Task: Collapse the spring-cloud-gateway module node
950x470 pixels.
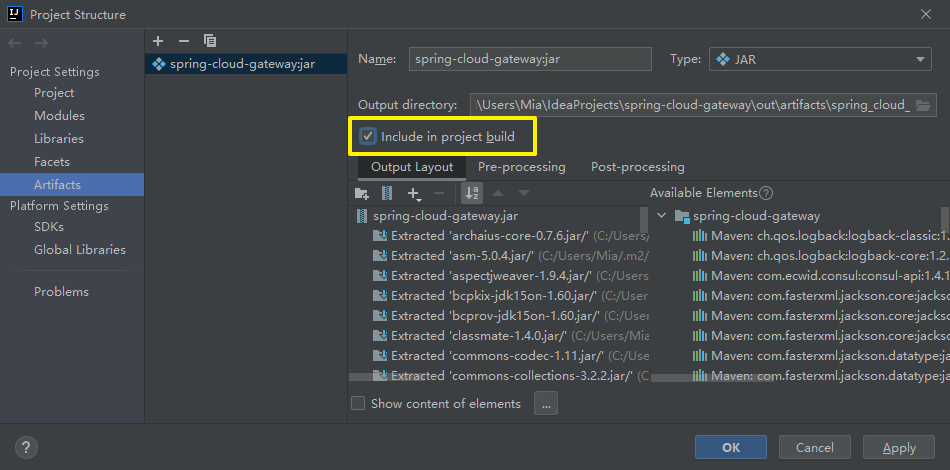Action: 662,216
